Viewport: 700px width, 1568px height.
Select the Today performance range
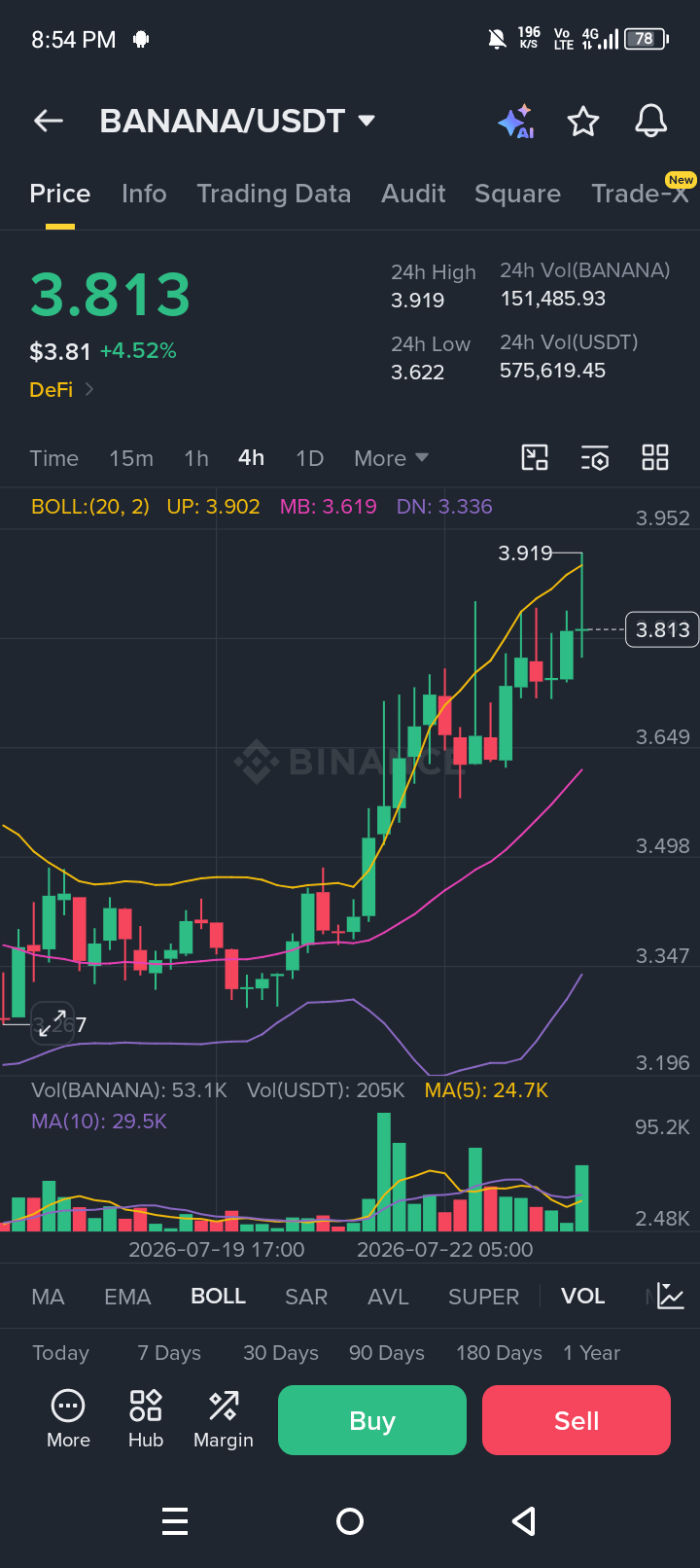(x=60, y=1353)
